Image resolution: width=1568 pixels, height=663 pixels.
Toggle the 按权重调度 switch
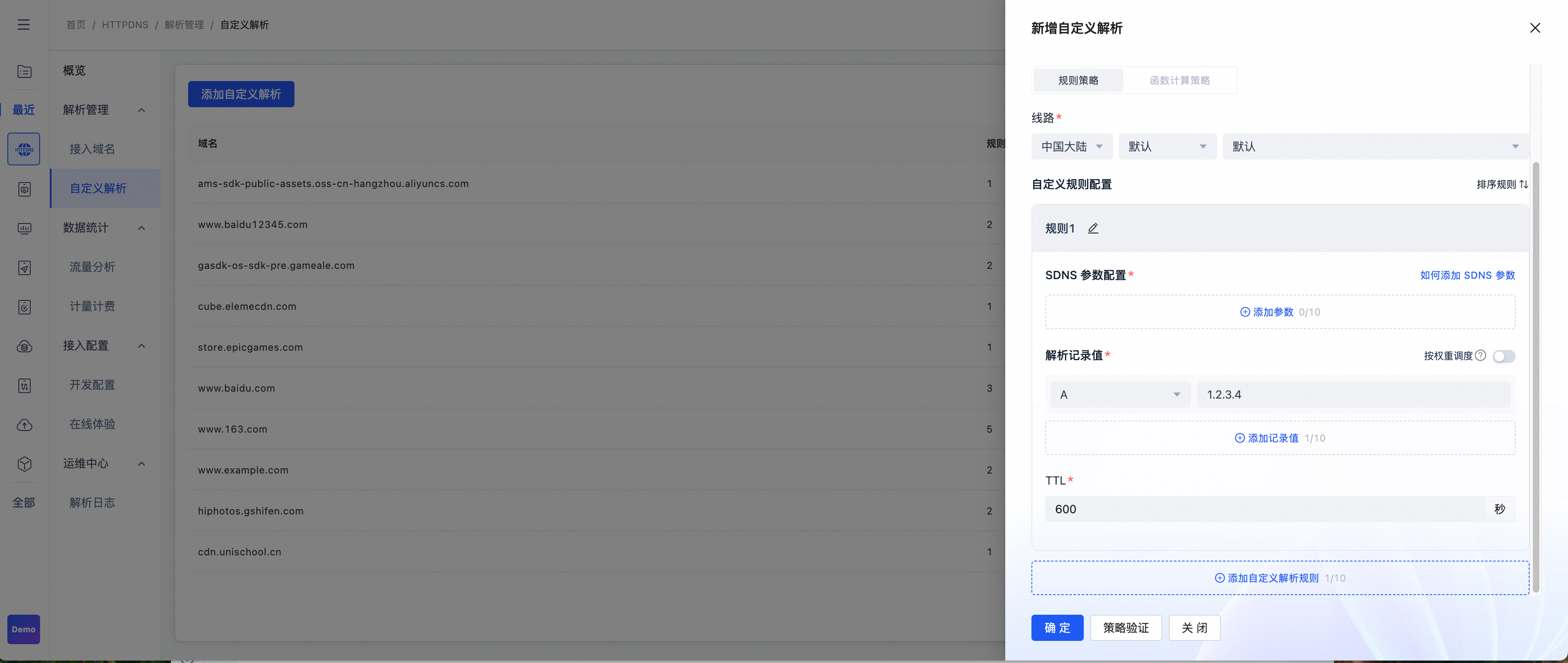pos(1503,356)
